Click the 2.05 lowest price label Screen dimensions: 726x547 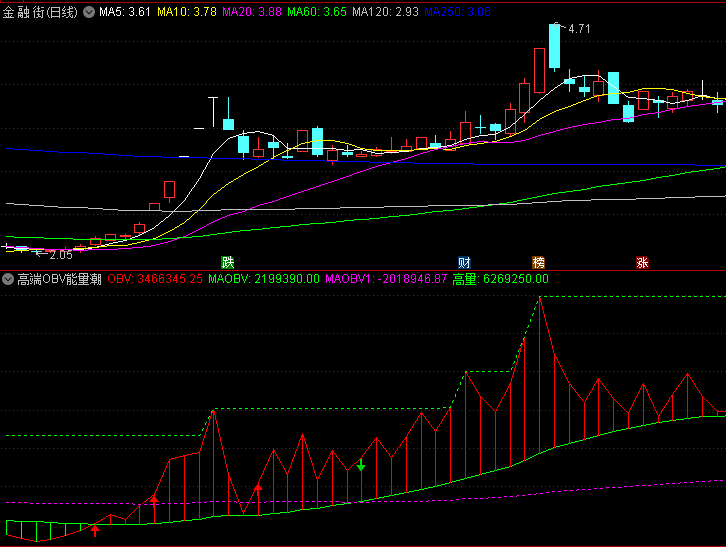coord(60,255)
